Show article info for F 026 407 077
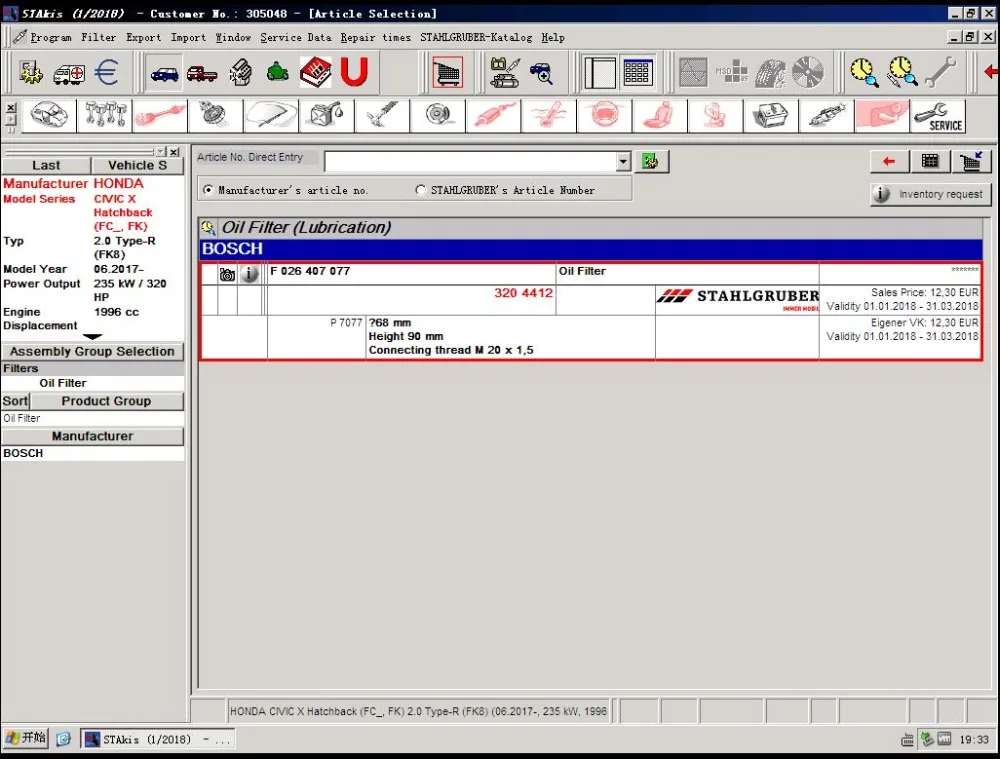This screenshot has height=759, width=1000. (249, 274)
